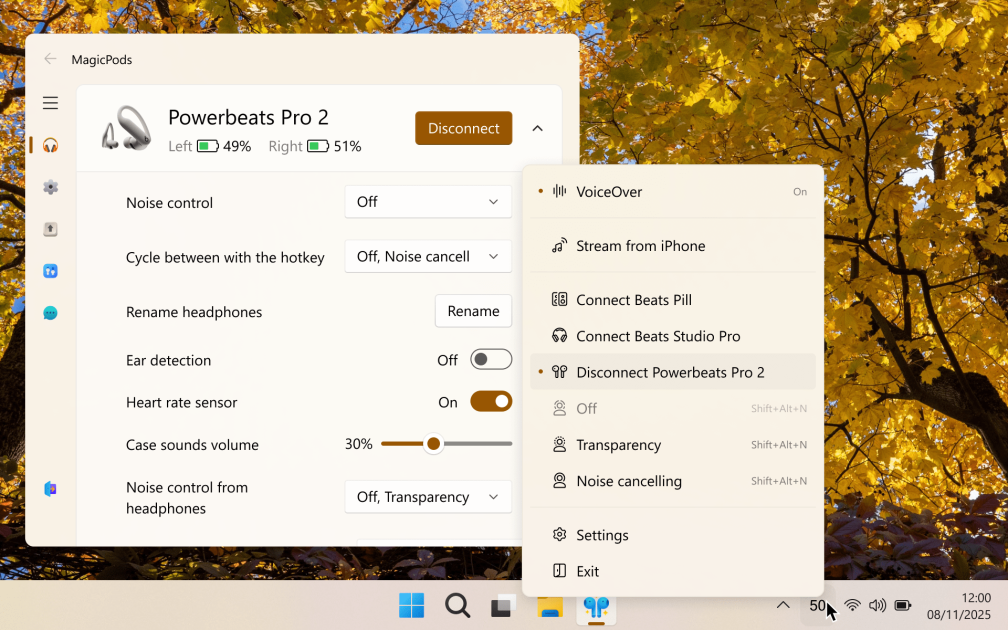Open File Explorer from the taskbar
The height and width of the screenshot is (630, 1008).
click(x=550, y=606)
